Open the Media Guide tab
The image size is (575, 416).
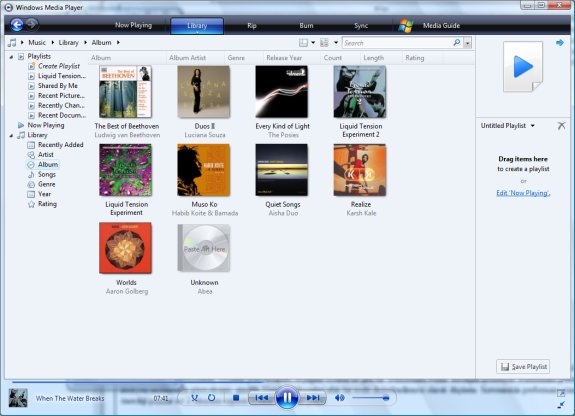[x=441, y=26]
